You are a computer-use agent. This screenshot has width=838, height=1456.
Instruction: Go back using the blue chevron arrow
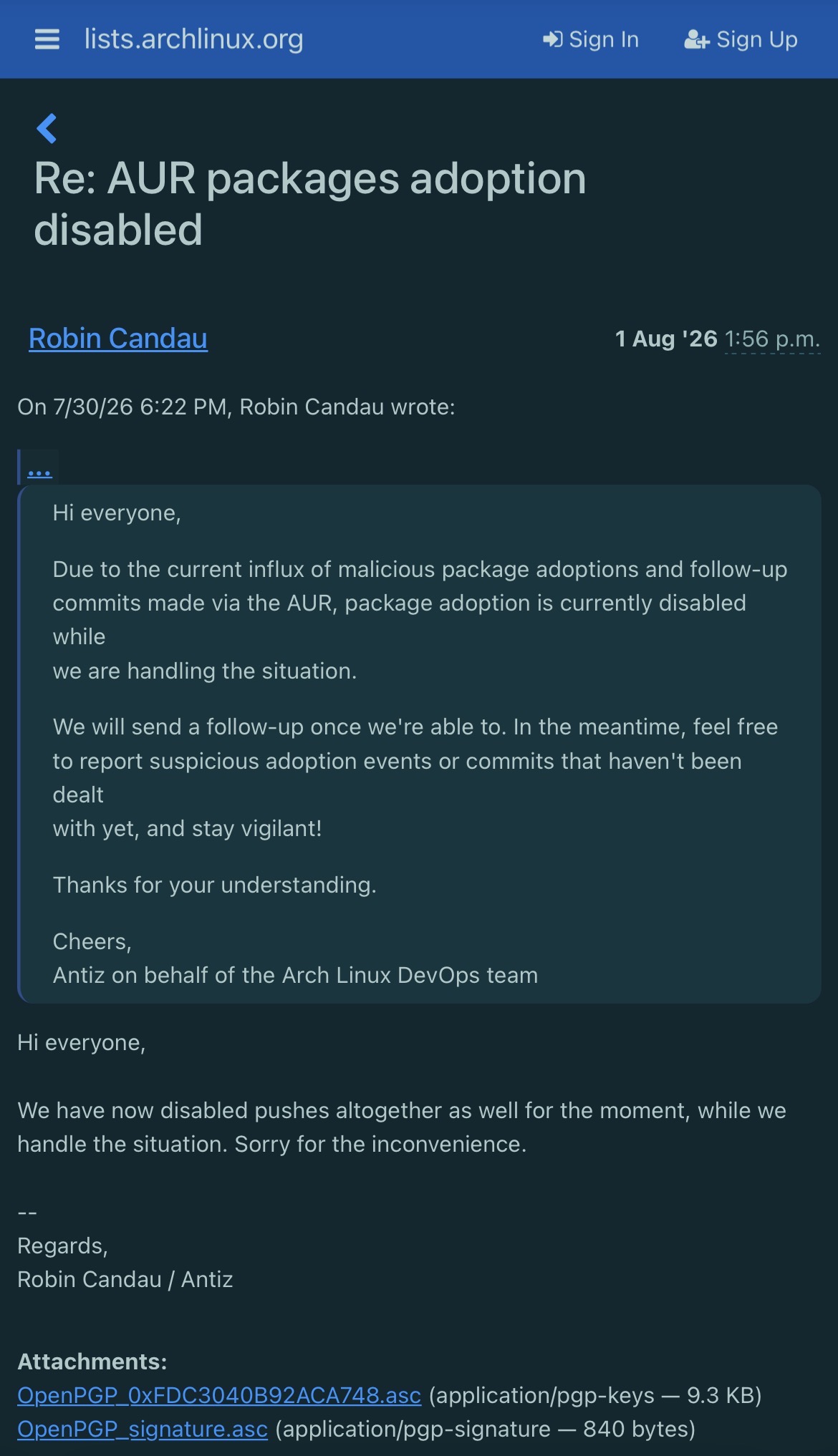(47, 129)
